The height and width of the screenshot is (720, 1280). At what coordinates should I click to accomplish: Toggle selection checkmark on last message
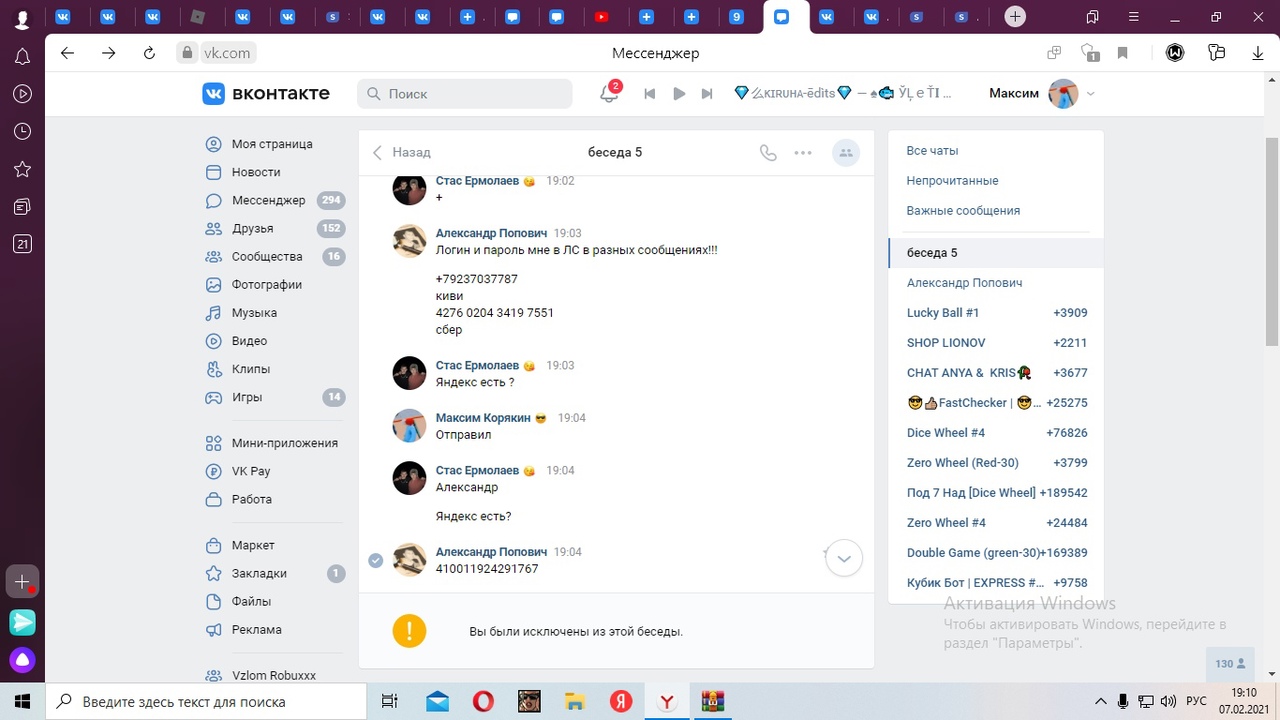tap(376, 560)
